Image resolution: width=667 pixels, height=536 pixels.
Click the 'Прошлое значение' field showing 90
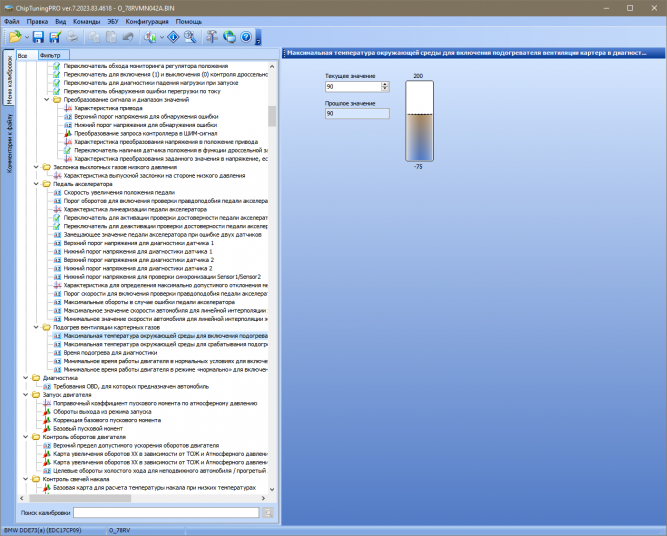point(357,114)
